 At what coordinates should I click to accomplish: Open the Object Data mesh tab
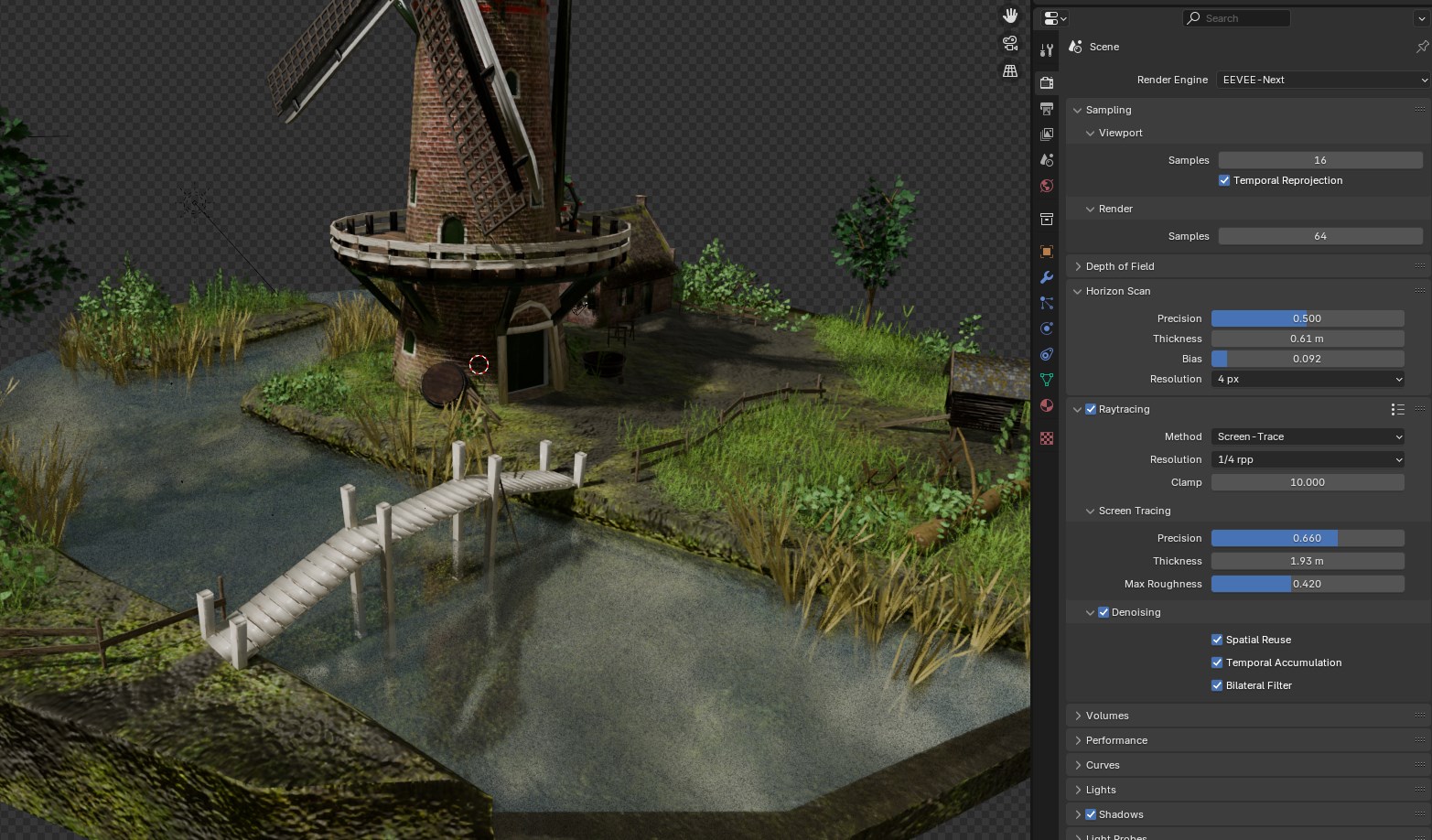(x=1047, y=379)
